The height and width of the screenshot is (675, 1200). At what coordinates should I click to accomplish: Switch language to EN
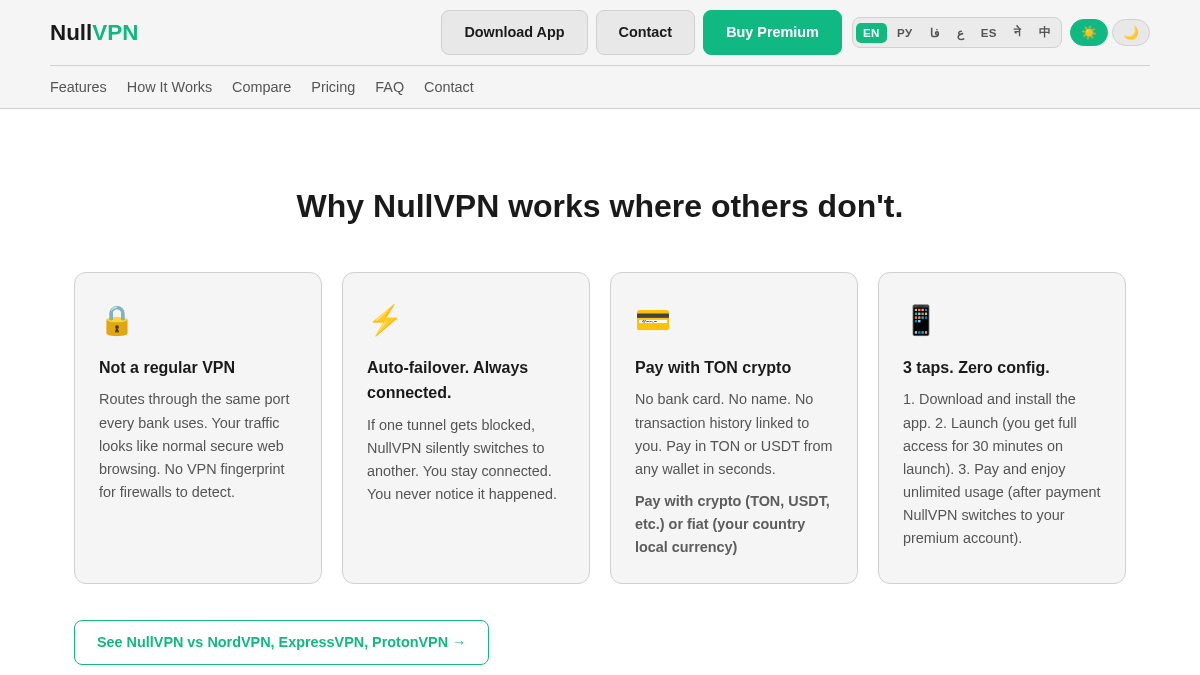click(x=871, y=33)
